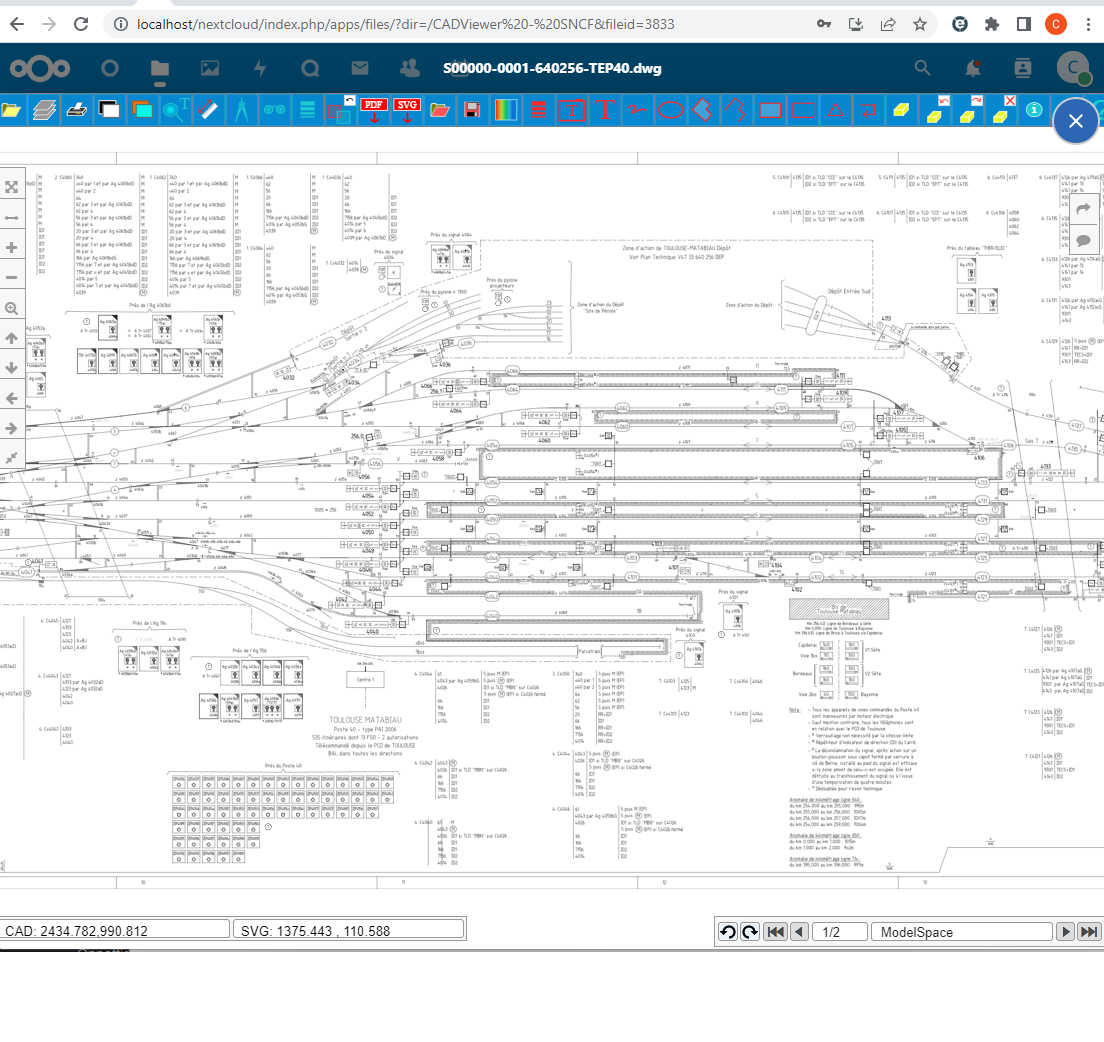This screenshot has width=1104, height=1042.
Task: Show Nextcloud notifications bell
Action: [x=973, y=68]
